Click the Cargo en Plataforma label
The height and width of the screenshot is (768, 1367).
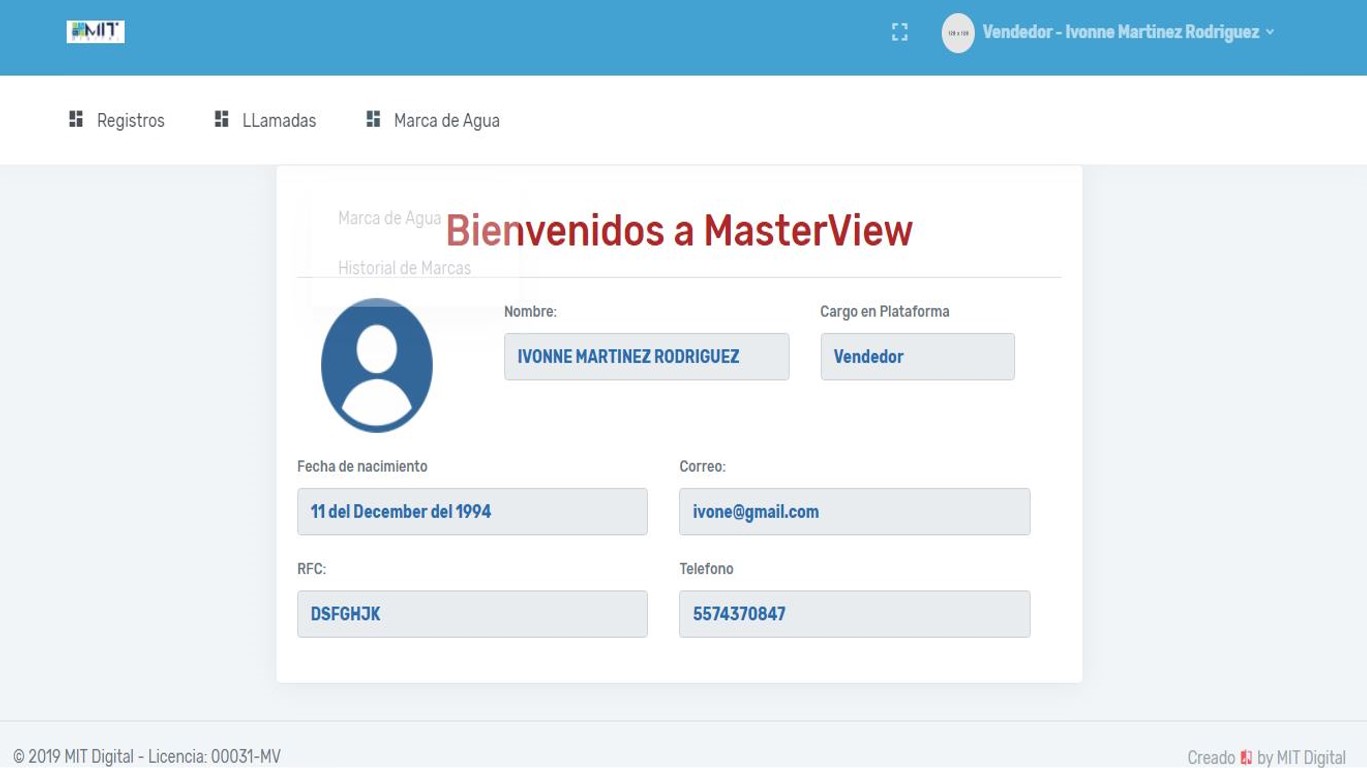tap(884, 312)
